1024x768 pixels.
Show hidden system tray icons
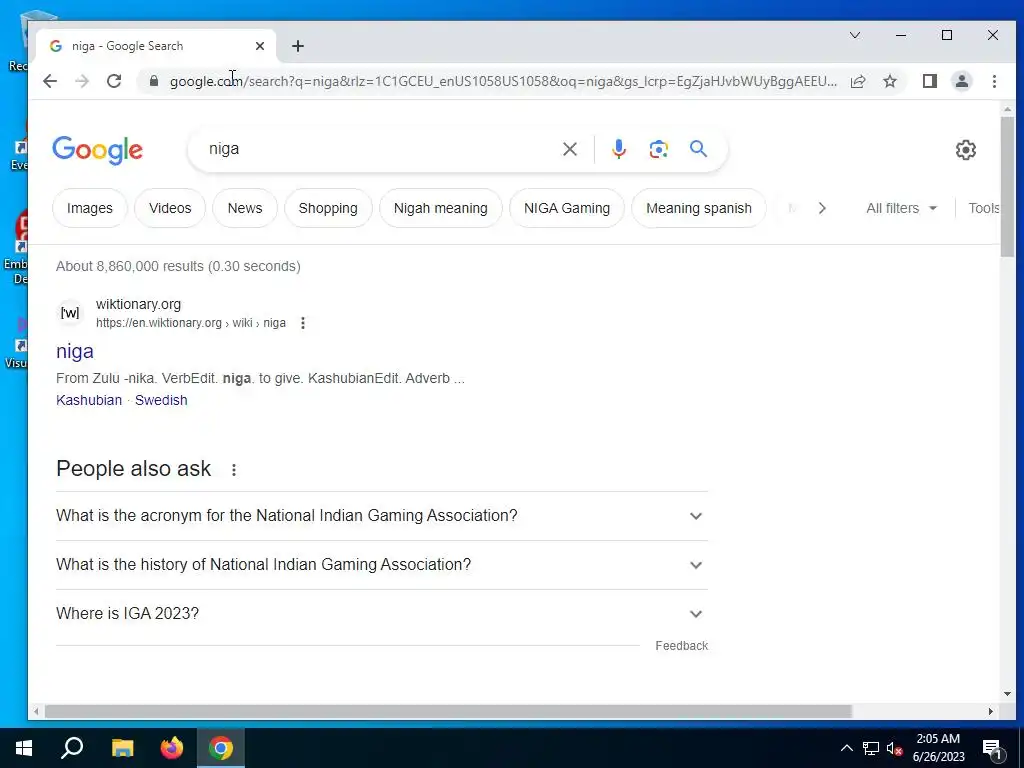(x=846, y=748)
